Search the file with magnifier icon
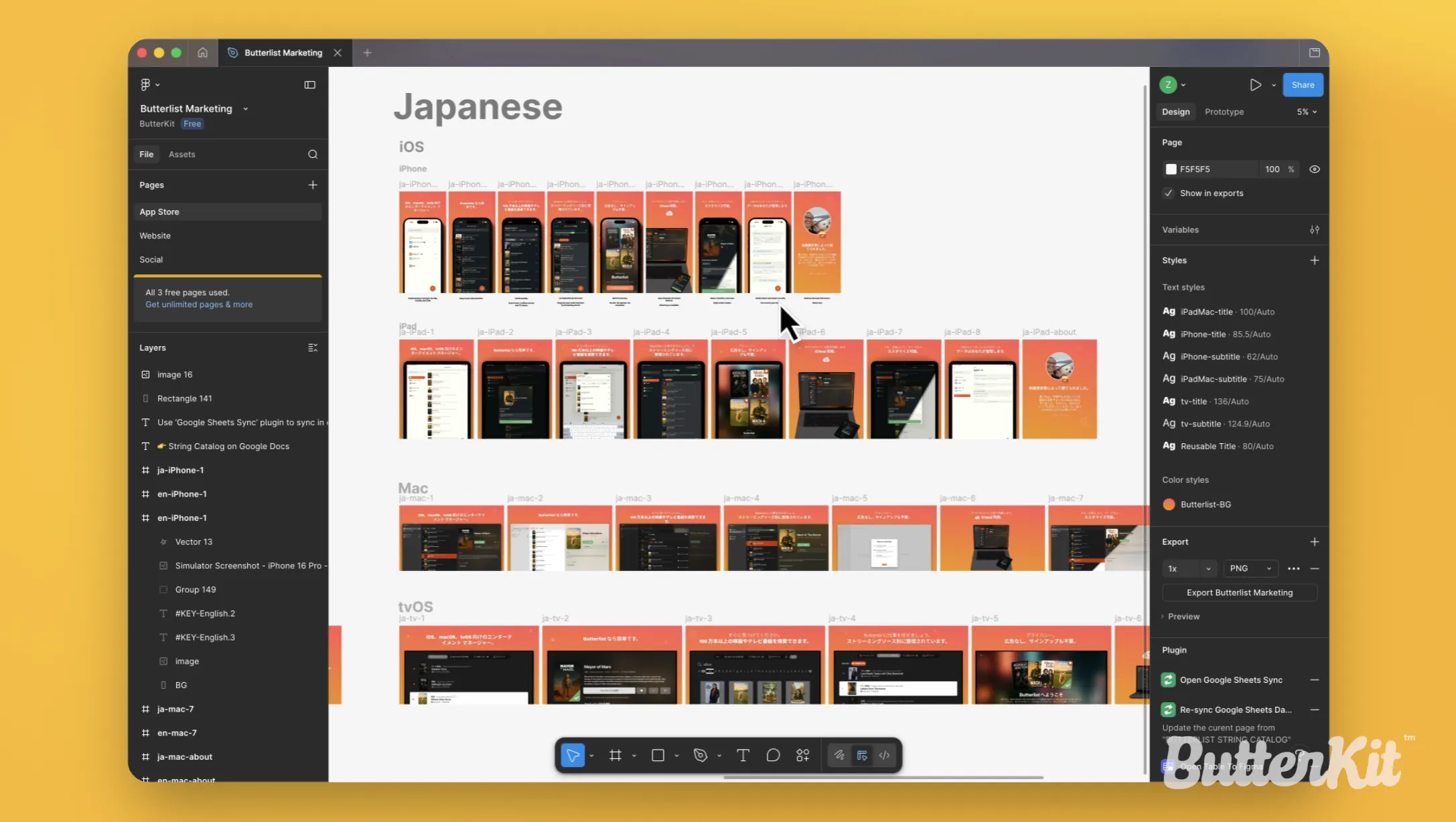 (x=313, y=154)
